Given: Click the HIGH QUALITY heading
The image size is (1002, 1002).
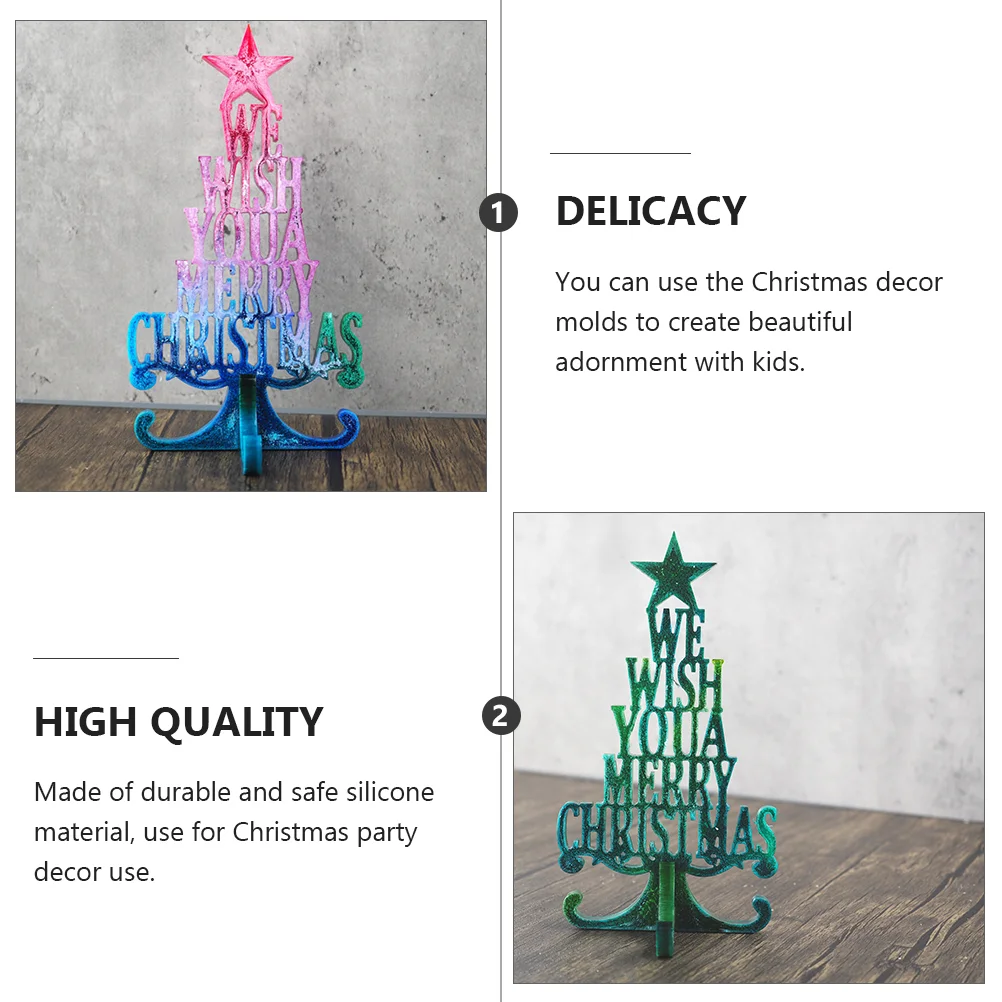Looking at the screenshot, I should pyautogui.click(x=178, y=722).
